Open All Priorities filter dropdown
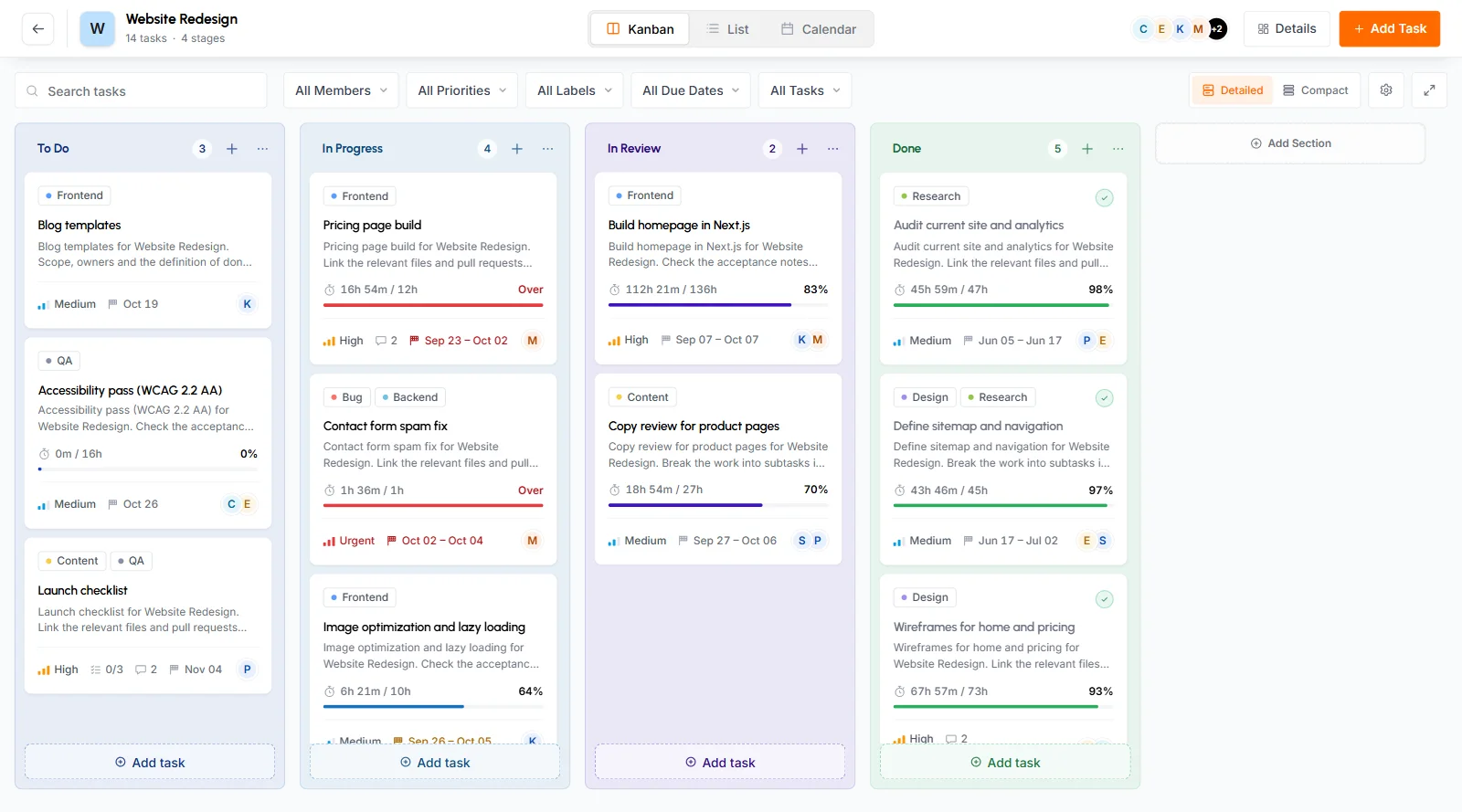 click(x=462, y=90)
